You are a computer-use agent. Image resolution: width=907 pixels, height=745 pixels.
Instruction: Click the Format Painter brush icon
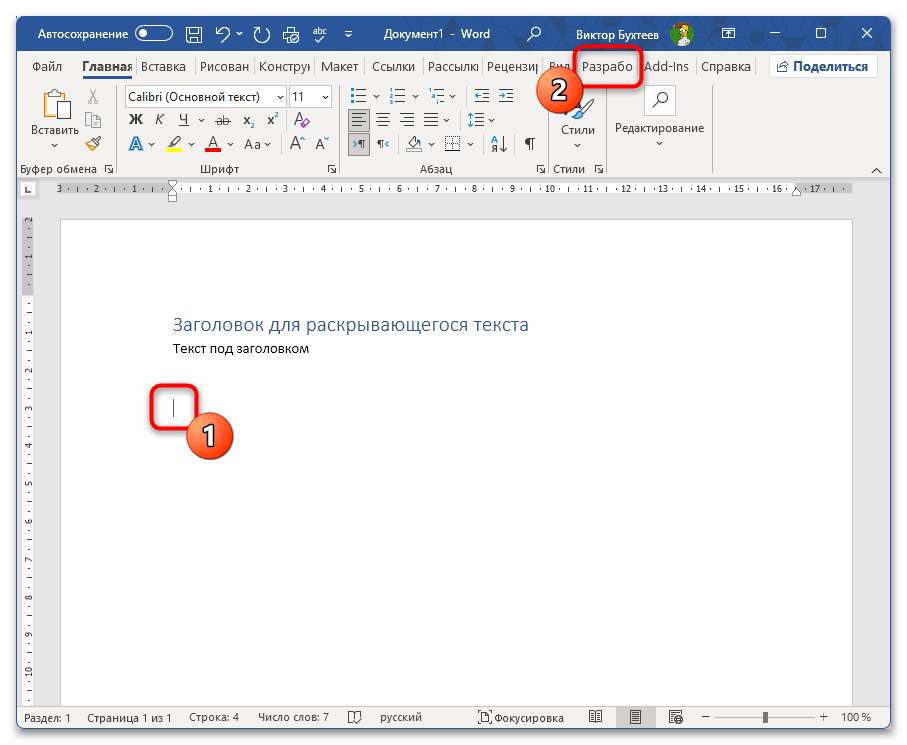pos(93,144)
